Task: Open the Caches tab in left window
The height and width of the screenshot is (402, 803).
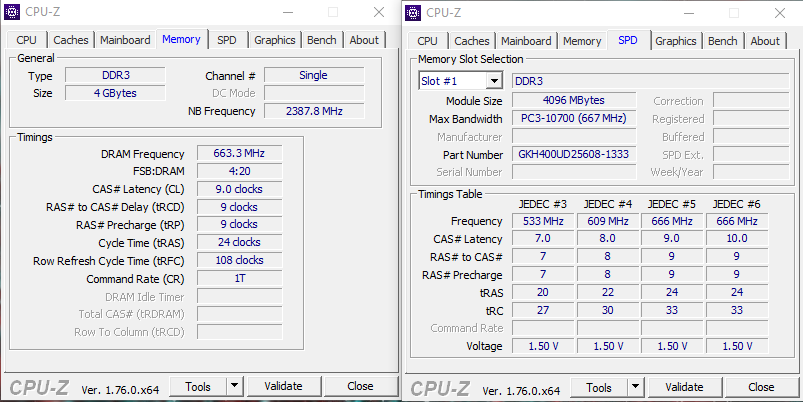Action: click(71, 40)
